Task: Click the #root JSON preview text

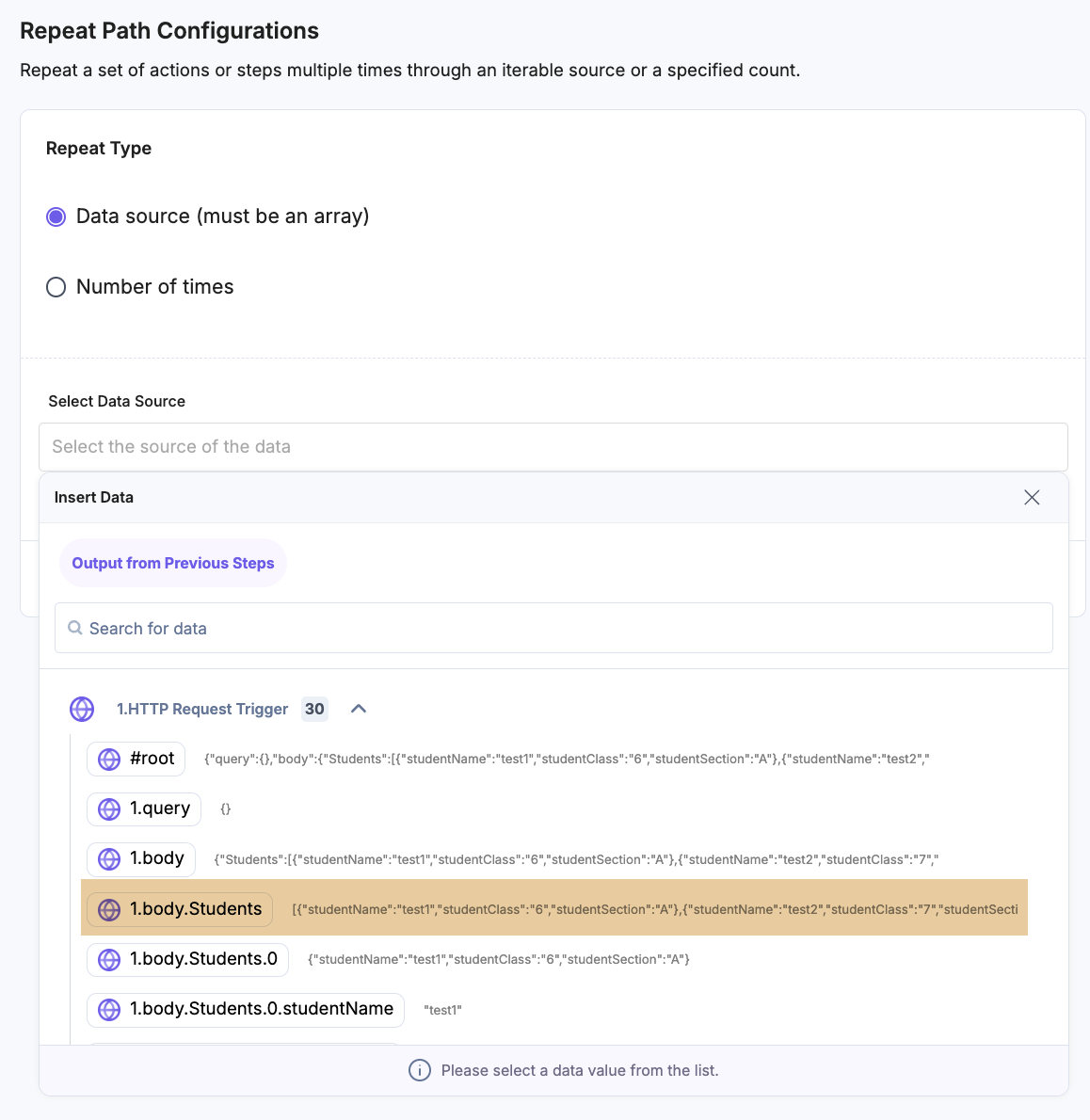Action: (567, 759)
